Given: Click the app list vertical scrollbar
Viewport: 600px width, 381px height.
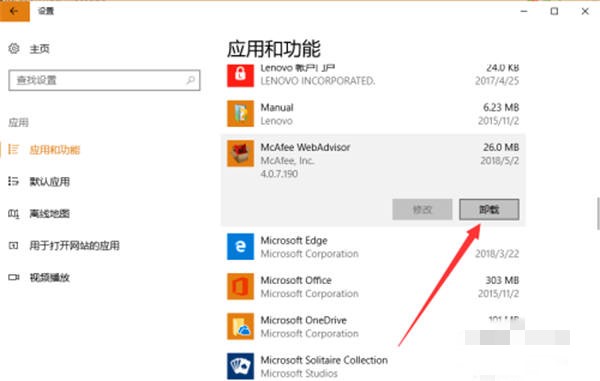Looking at the screenshot, I should click(598, 213).
